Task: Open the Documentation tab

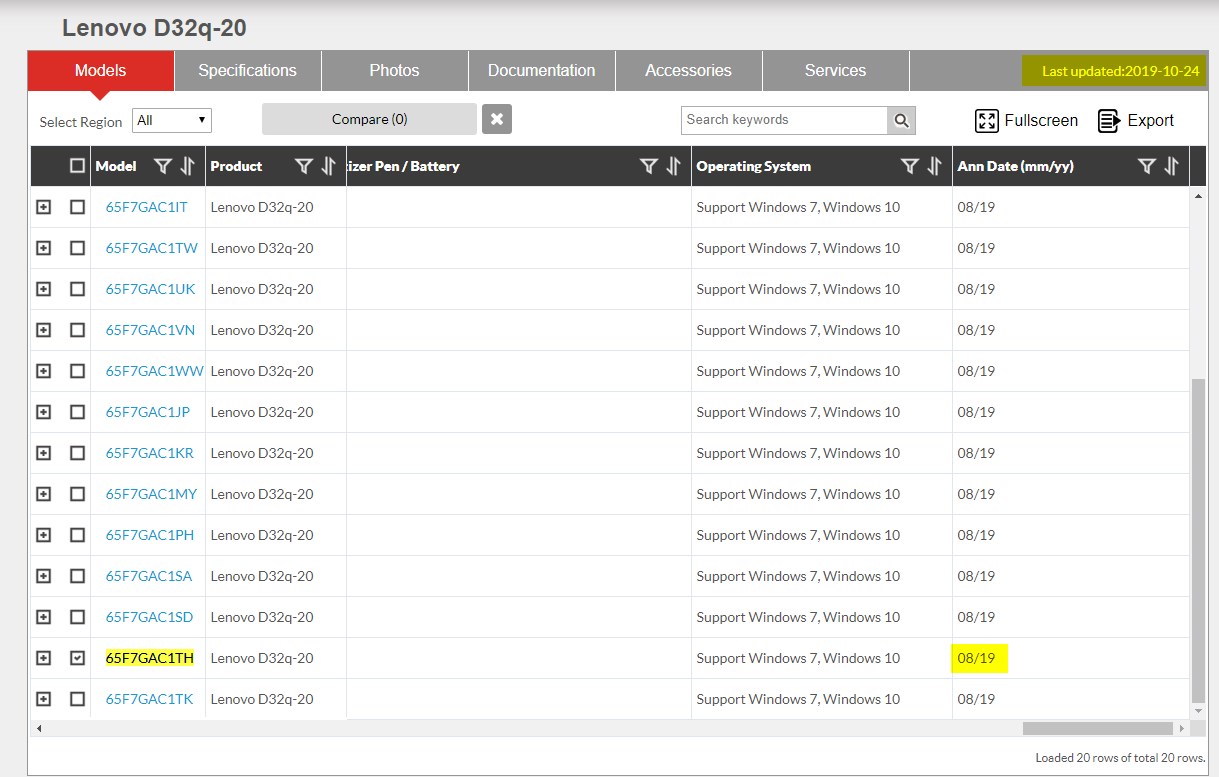Action: click(x=542, y=71)
